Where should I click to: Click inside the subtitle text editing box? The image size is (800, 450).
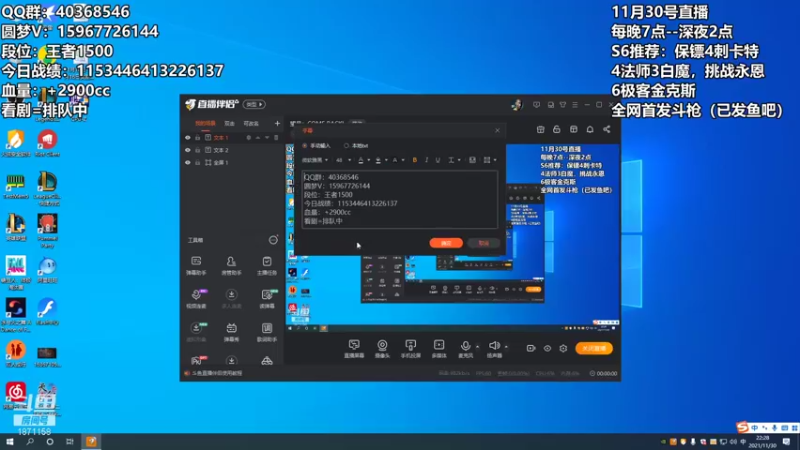(399, 199)
